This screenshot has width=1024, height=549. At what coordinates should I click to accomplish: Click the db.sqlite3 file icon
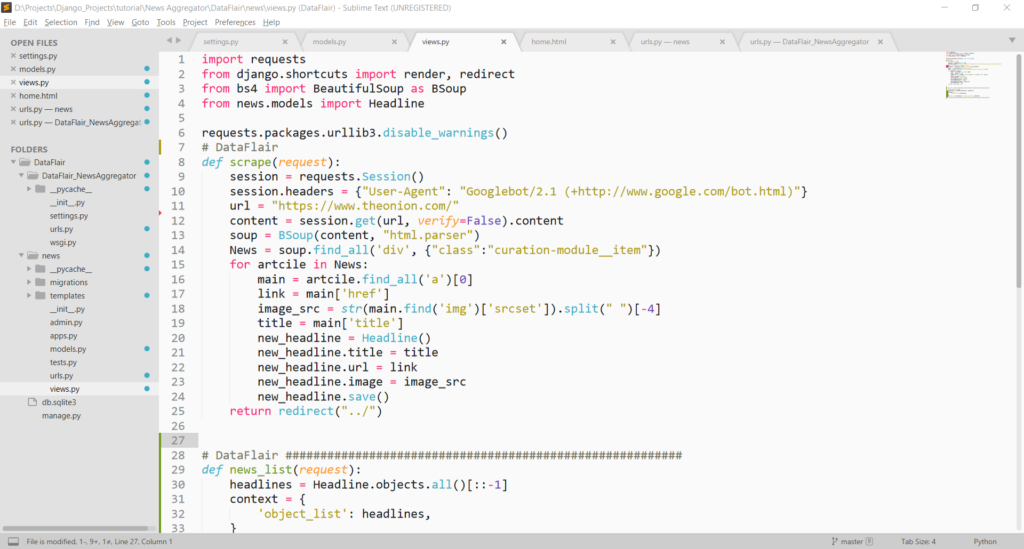click(32, 402)
